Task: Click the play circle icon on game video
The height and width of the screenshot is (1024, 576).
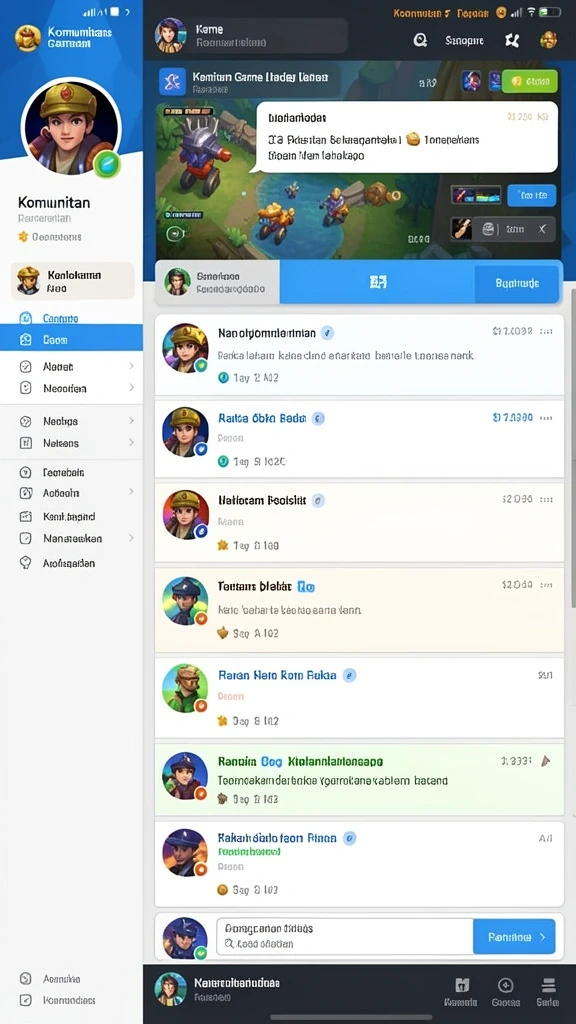Action: point(174,233)
